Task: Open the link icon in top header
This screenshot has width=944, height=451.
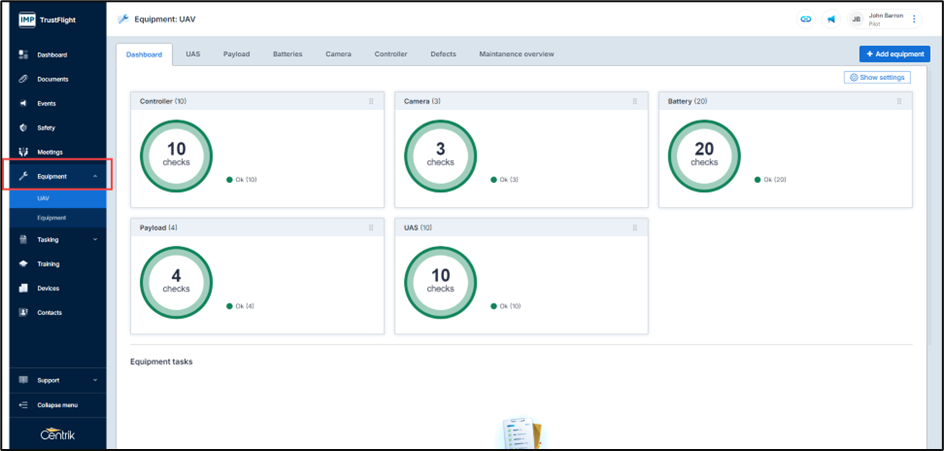Action: pyautogui.click(x=805, y=19)
